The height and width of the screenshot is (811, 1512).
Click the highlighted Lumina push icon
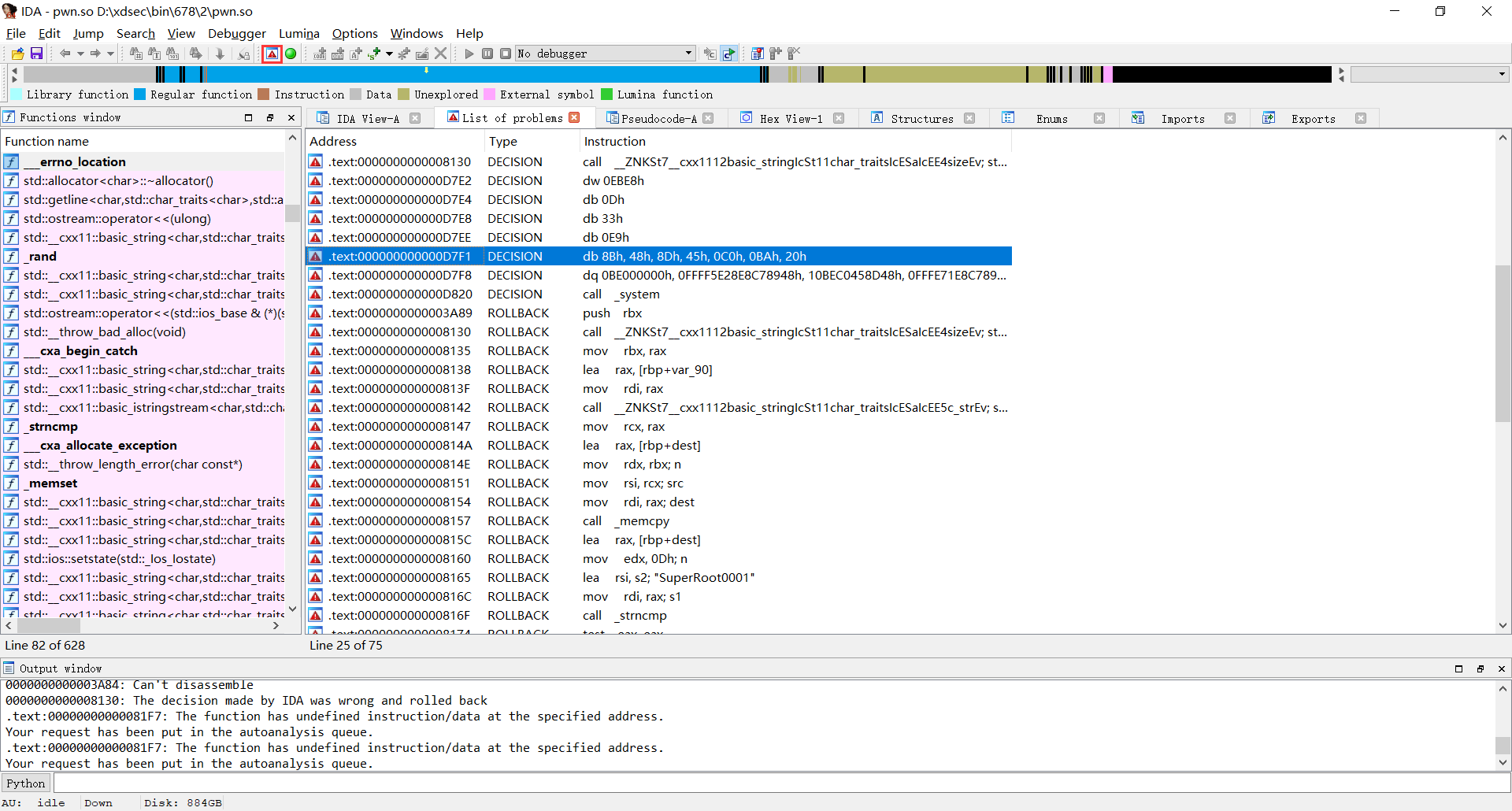pos(729,54)
